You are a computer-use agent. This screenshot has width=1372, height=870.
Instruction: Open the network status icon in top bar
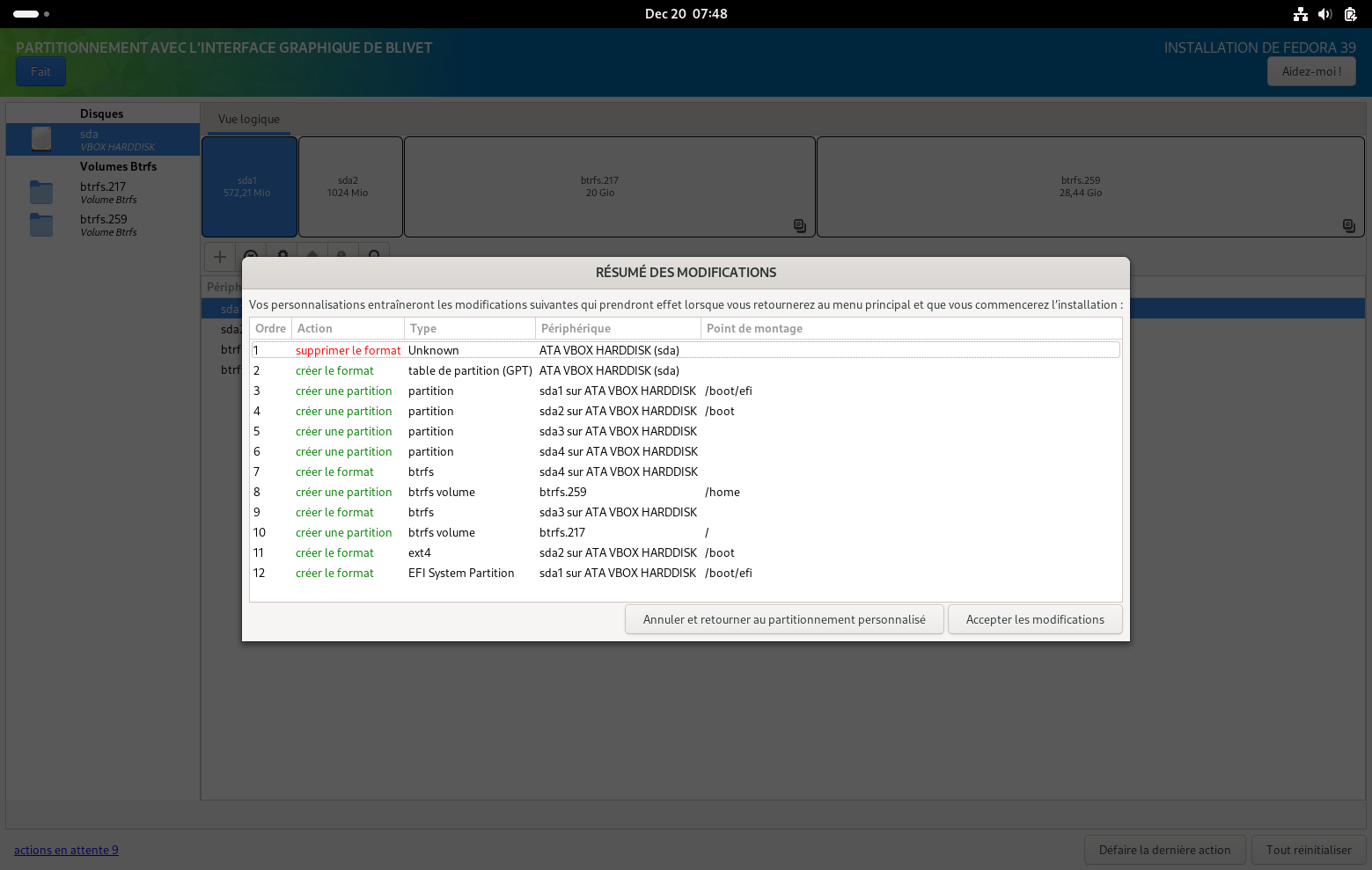click(x=1300, y=14)
